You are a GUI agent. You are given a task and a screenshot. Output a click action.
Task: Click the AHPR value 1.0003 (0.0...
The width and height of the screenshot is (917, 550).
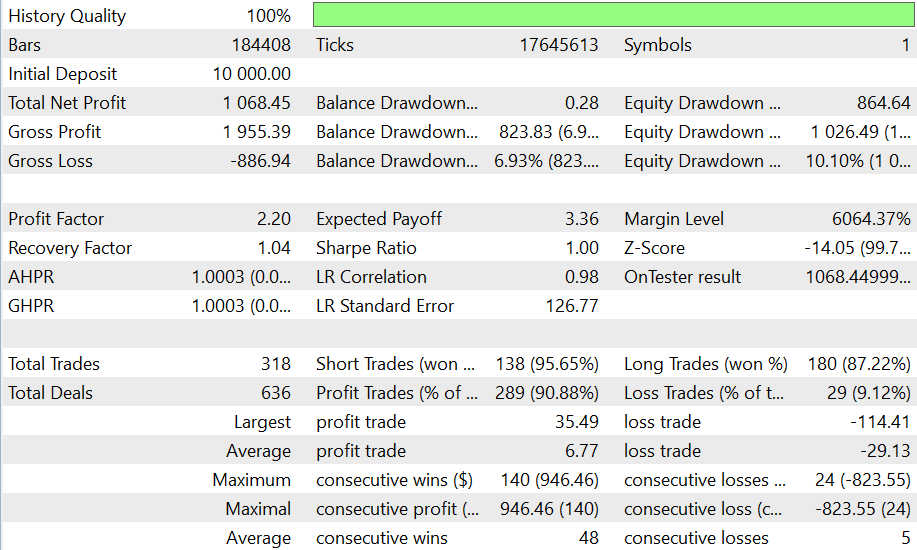click(x=241, y=277)
